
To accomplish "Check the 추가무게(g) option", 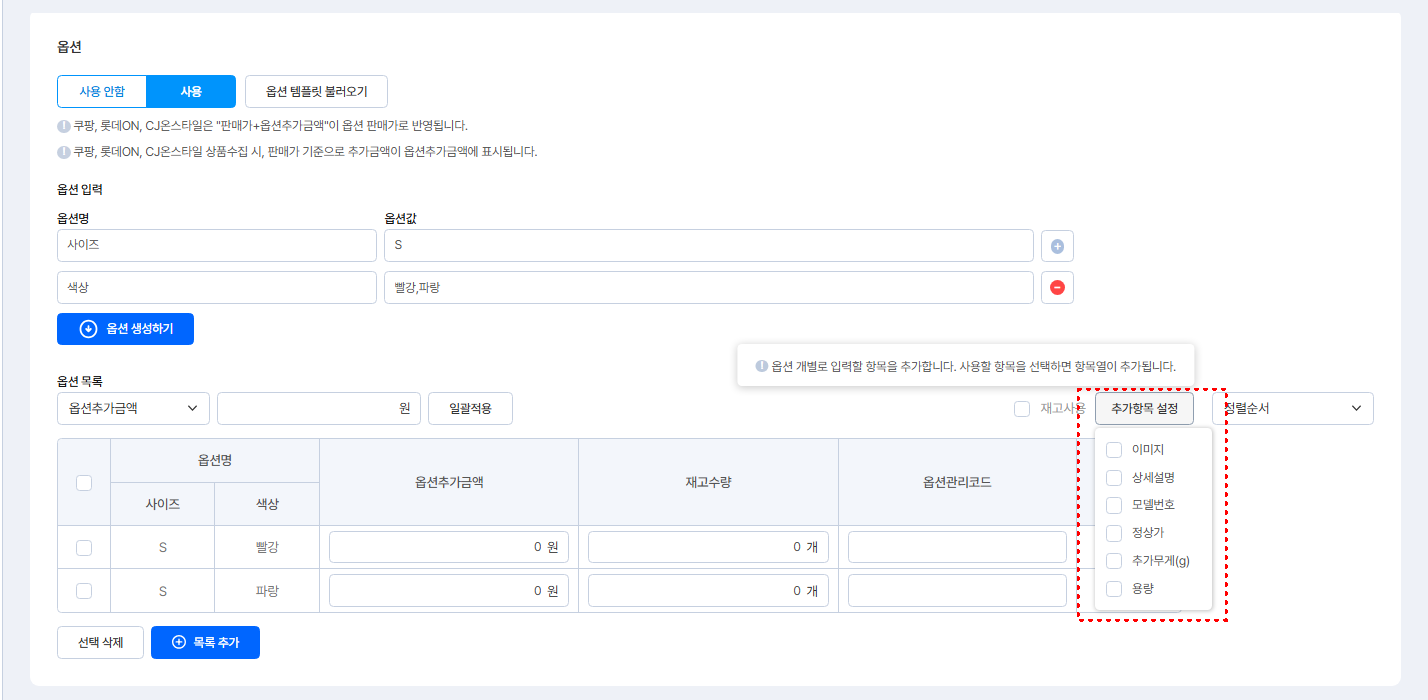I will click(x=1114, y=561).
